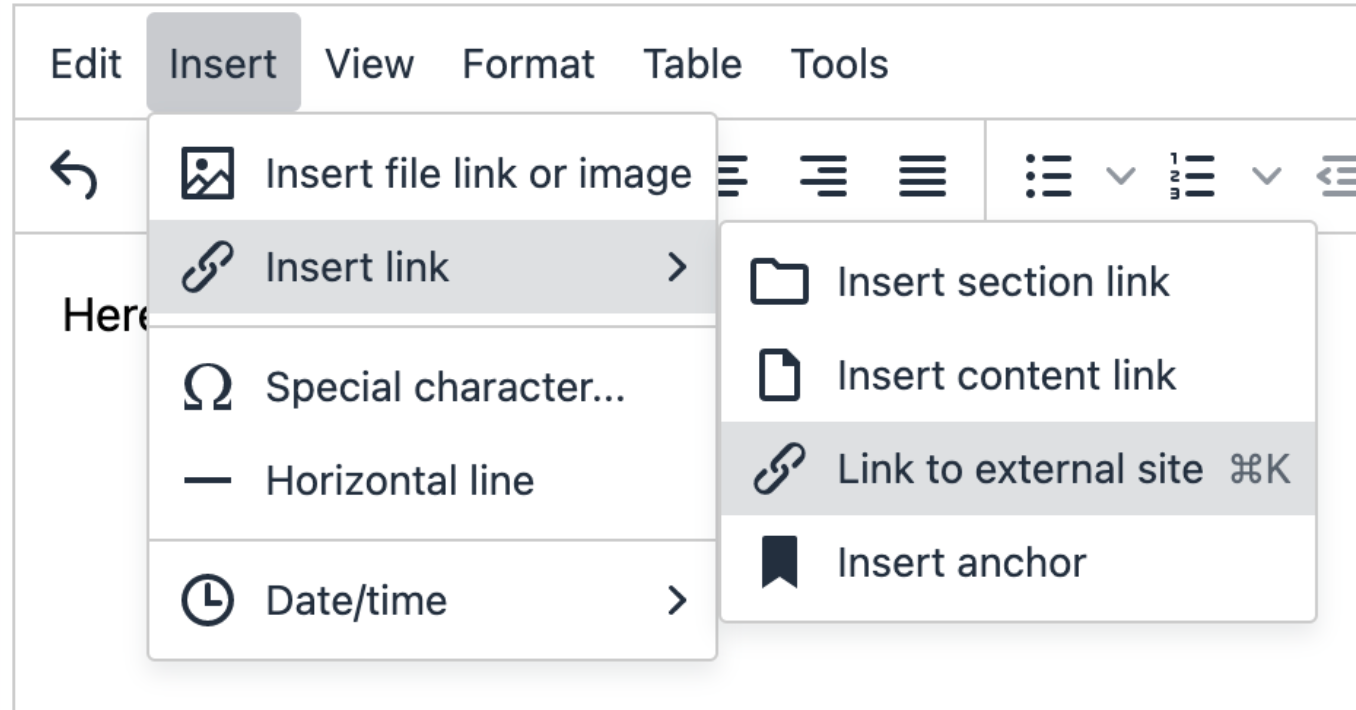
Task: Click the omega Special character icon
Action: (x=207, y=388)
